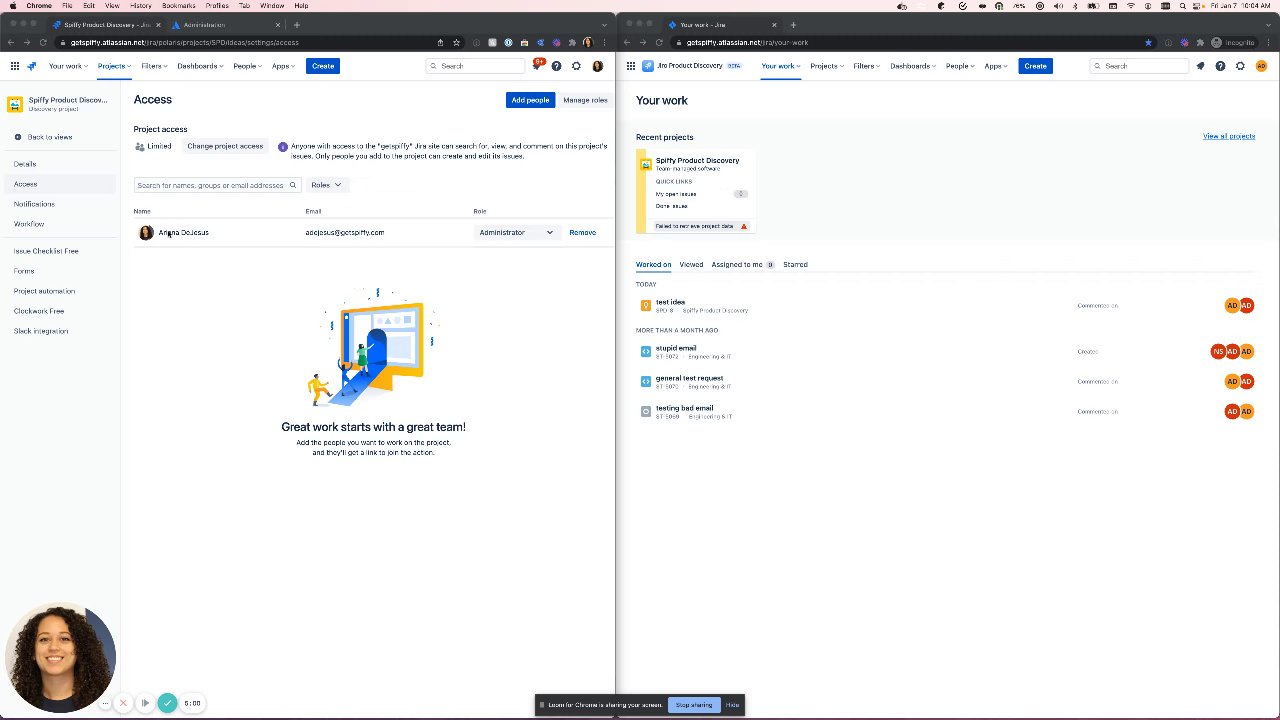The image size is (1280, 720).
Task: Reload page in left Chrome window
Action: click(x=43, y=42)
